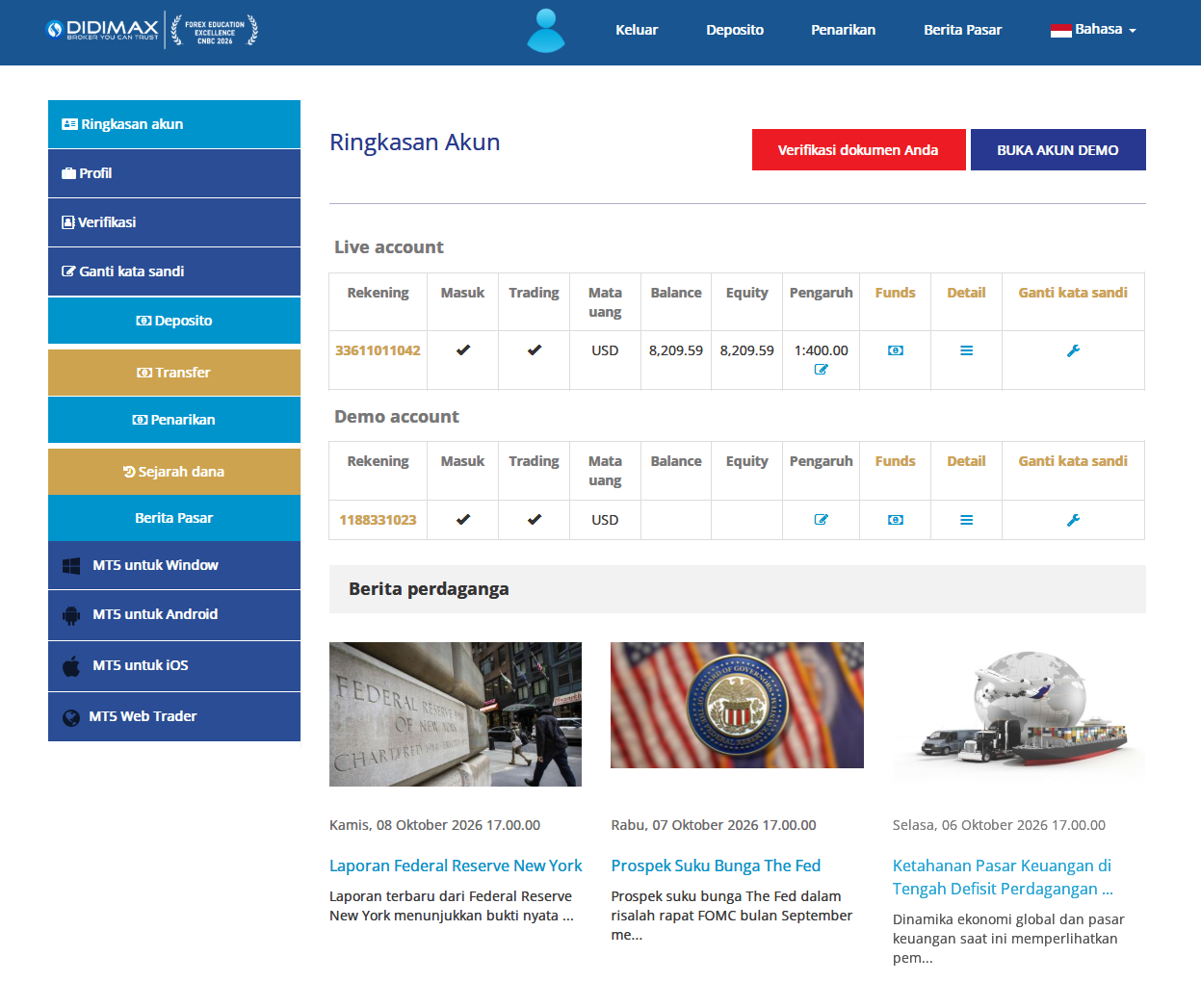Open Federal Reserve building news thumbnail
This screenshot has width=1201, height=1008.
(x=456, y=714)
